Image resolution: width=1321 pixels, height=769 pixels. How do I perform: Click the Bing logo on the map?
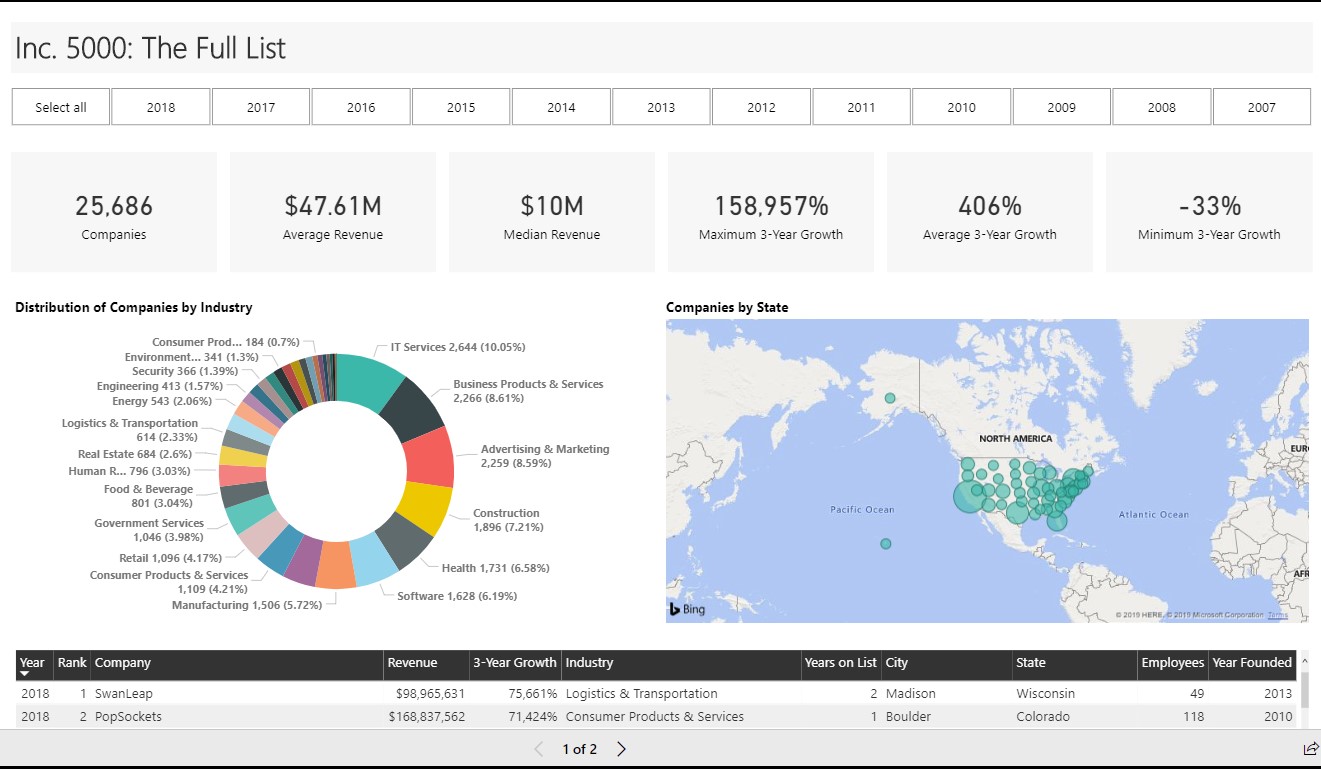point(687,609)
